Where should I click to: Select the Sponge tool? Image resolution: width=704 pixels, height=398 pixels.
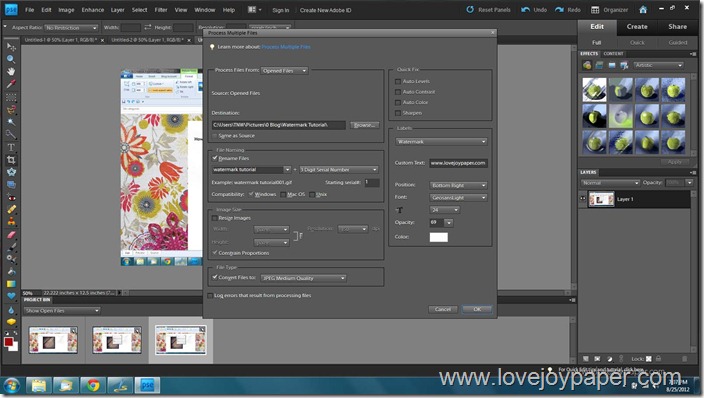pyautogui.click(x=11, y=322)
